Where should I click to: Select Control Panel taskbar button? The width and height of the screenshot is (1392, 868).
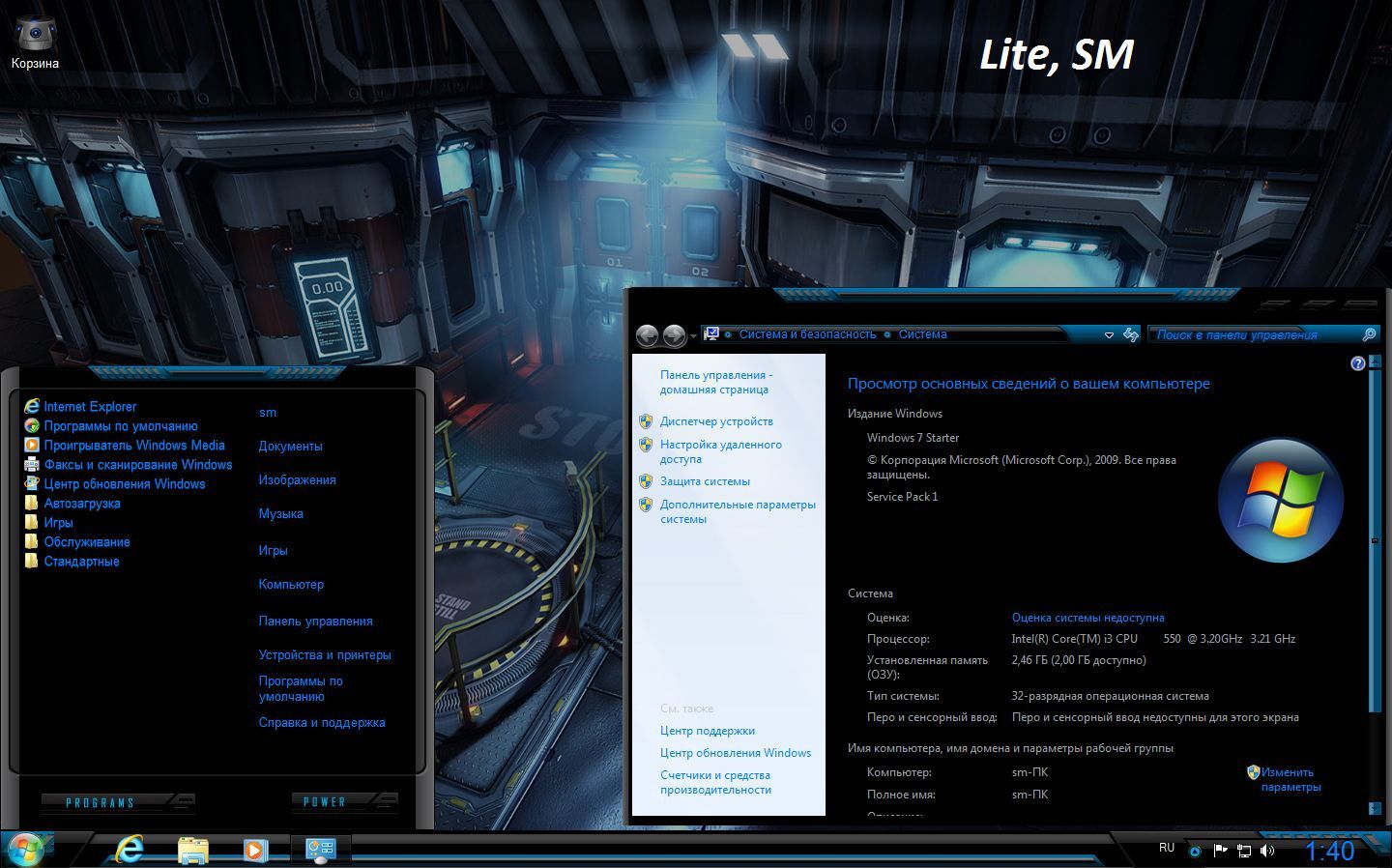click(320, 850)
